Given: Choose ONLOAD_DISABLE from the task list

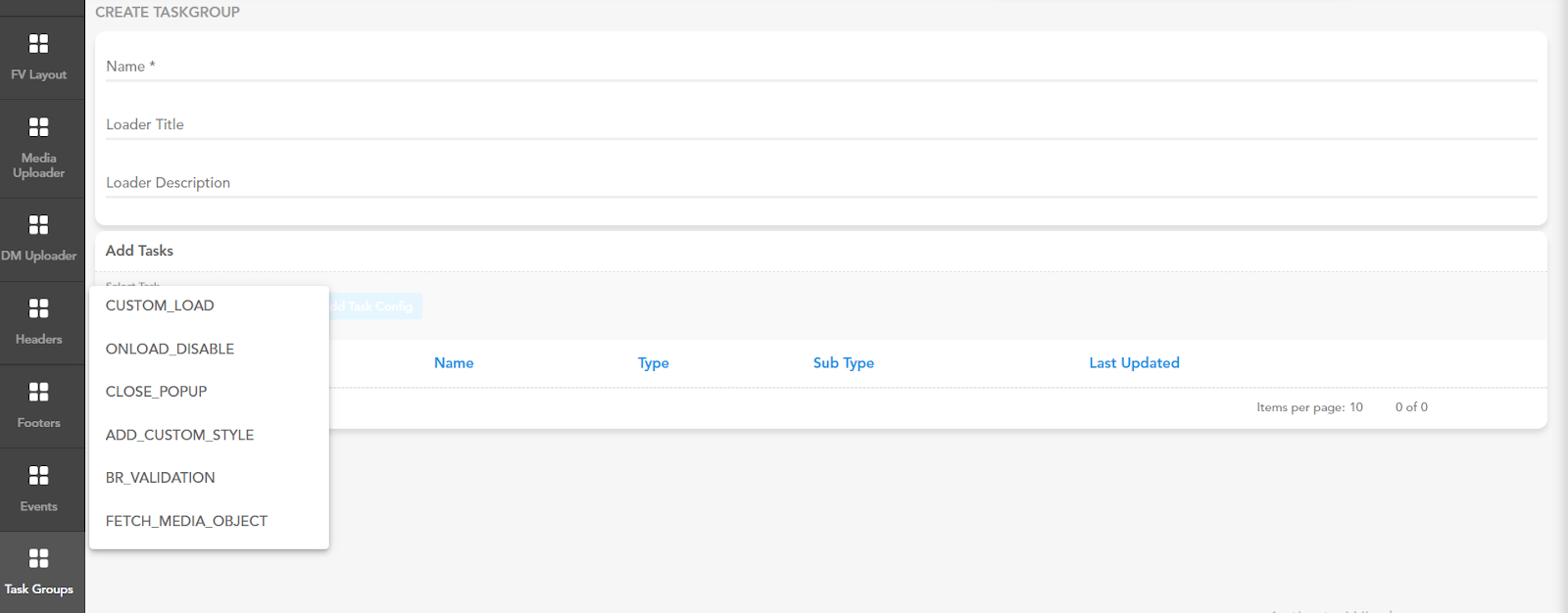Looking at the screenshot, I should [209, 349].
